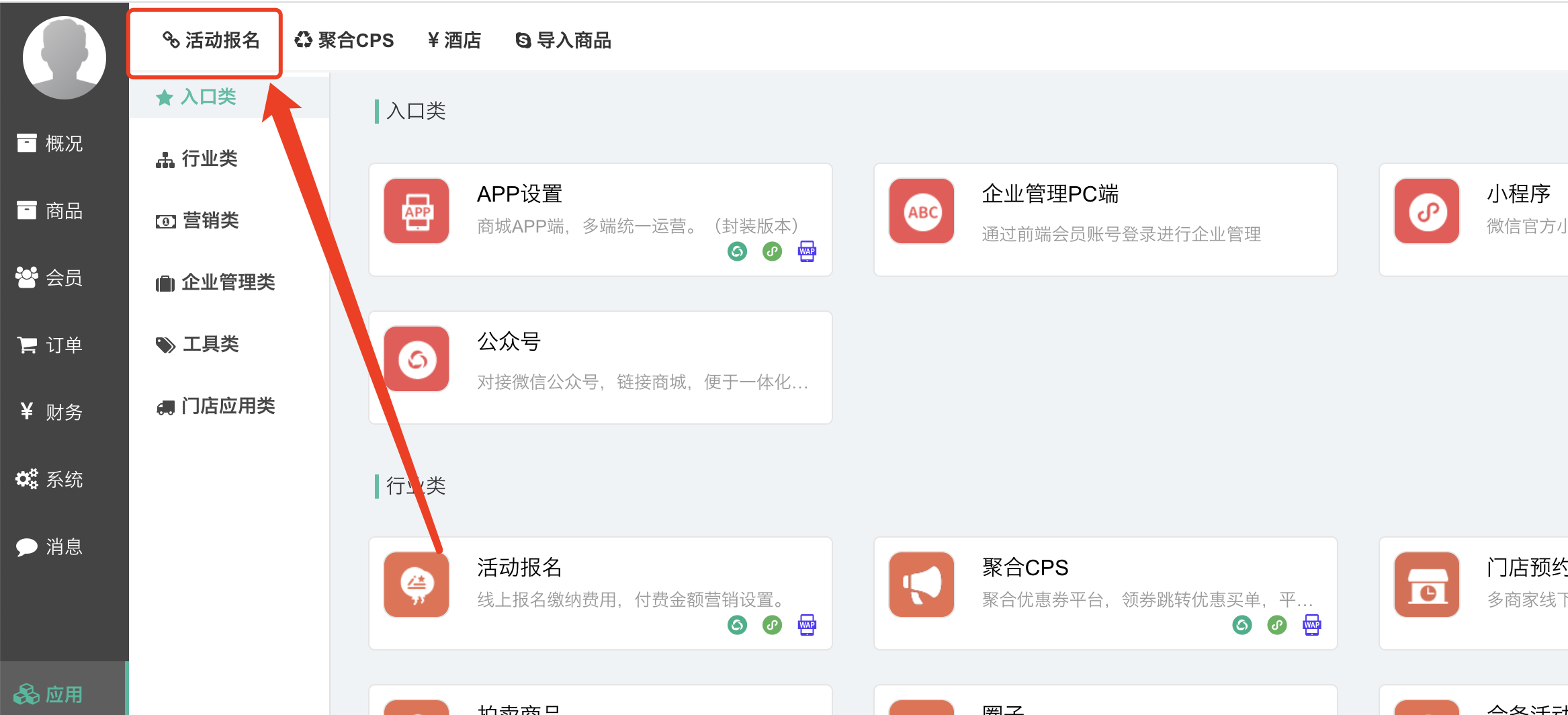Switch to the 导入商品 top tab

coord(563,40)
